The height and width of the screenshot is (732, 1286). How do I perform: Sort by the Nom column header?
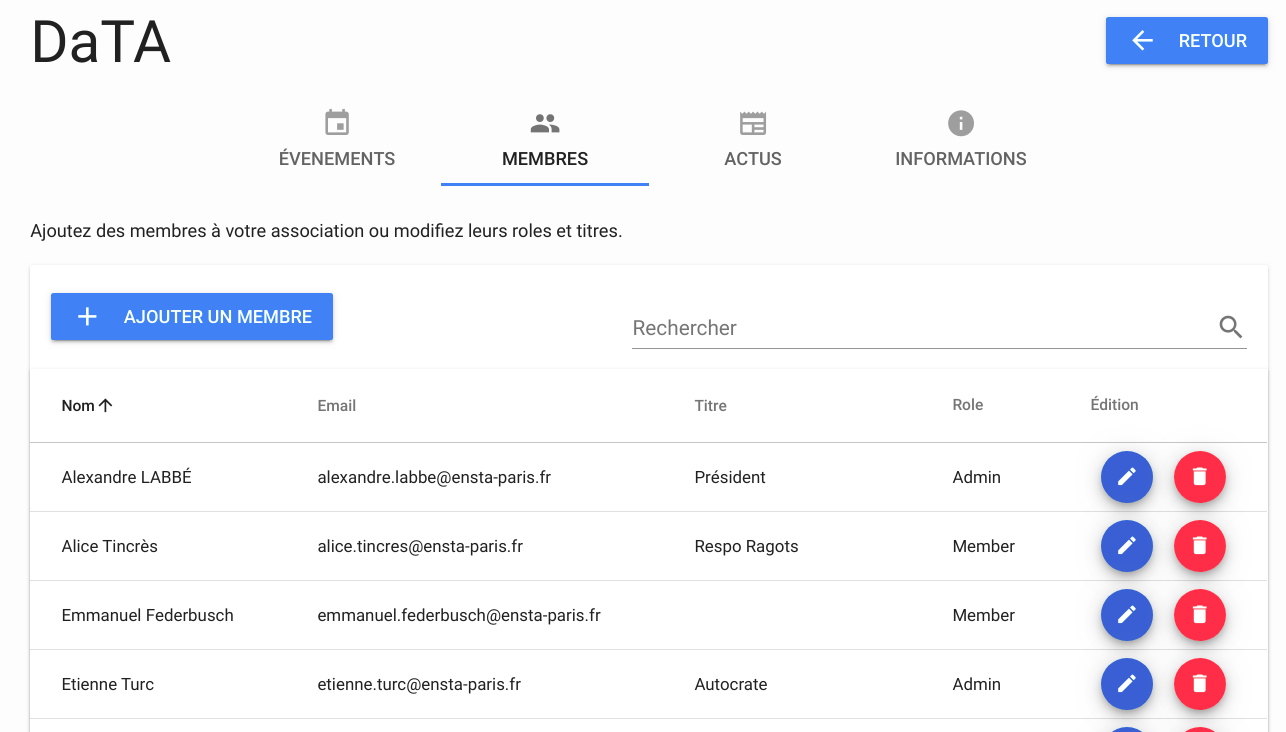pyautogui.click(x=78, y=405)
